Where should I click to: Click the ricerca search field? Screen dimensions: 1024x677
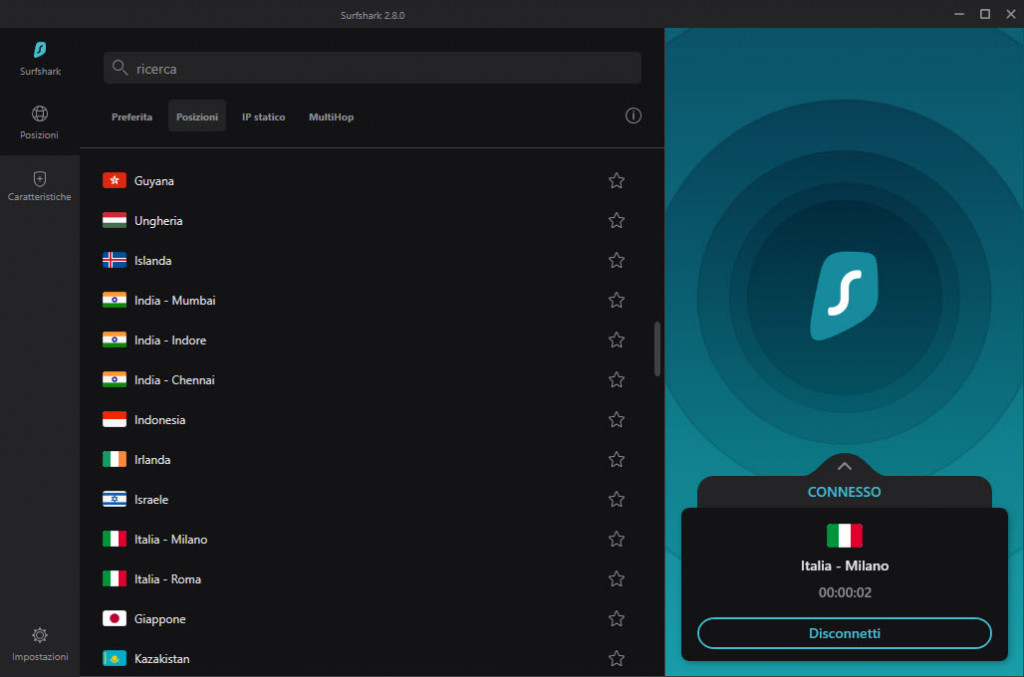(x=372, y=68)
